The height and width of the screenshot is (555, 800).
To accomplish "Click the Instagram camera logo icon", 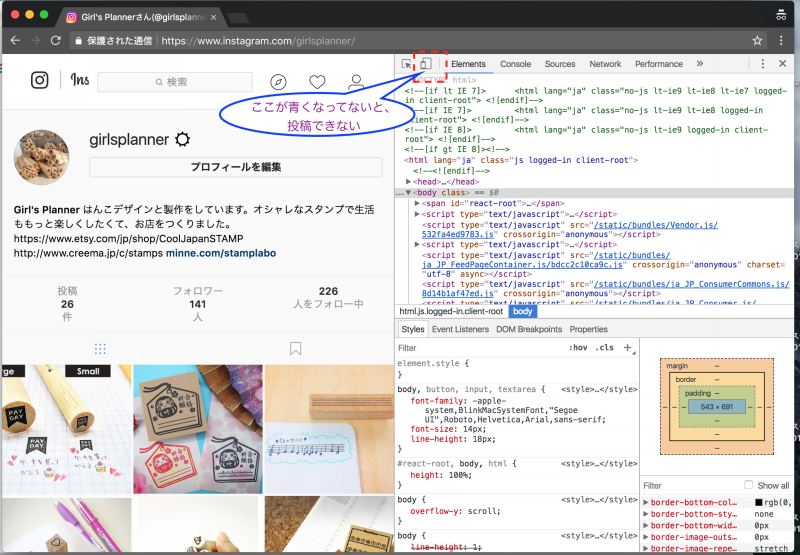I will [40, 80].
